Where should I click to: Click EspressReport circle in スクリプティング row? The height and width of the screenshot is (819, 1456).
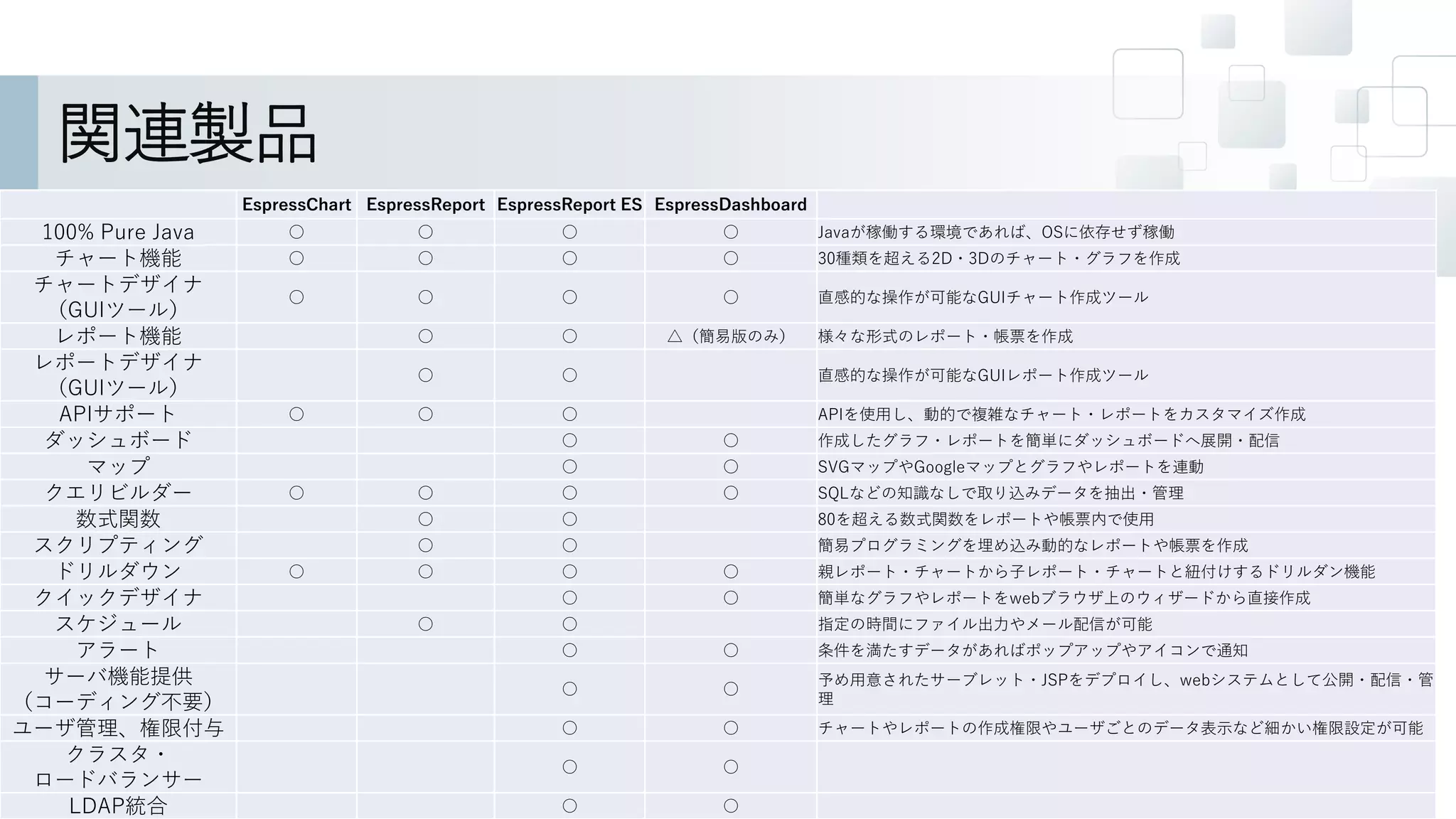[x=425, y=545]
